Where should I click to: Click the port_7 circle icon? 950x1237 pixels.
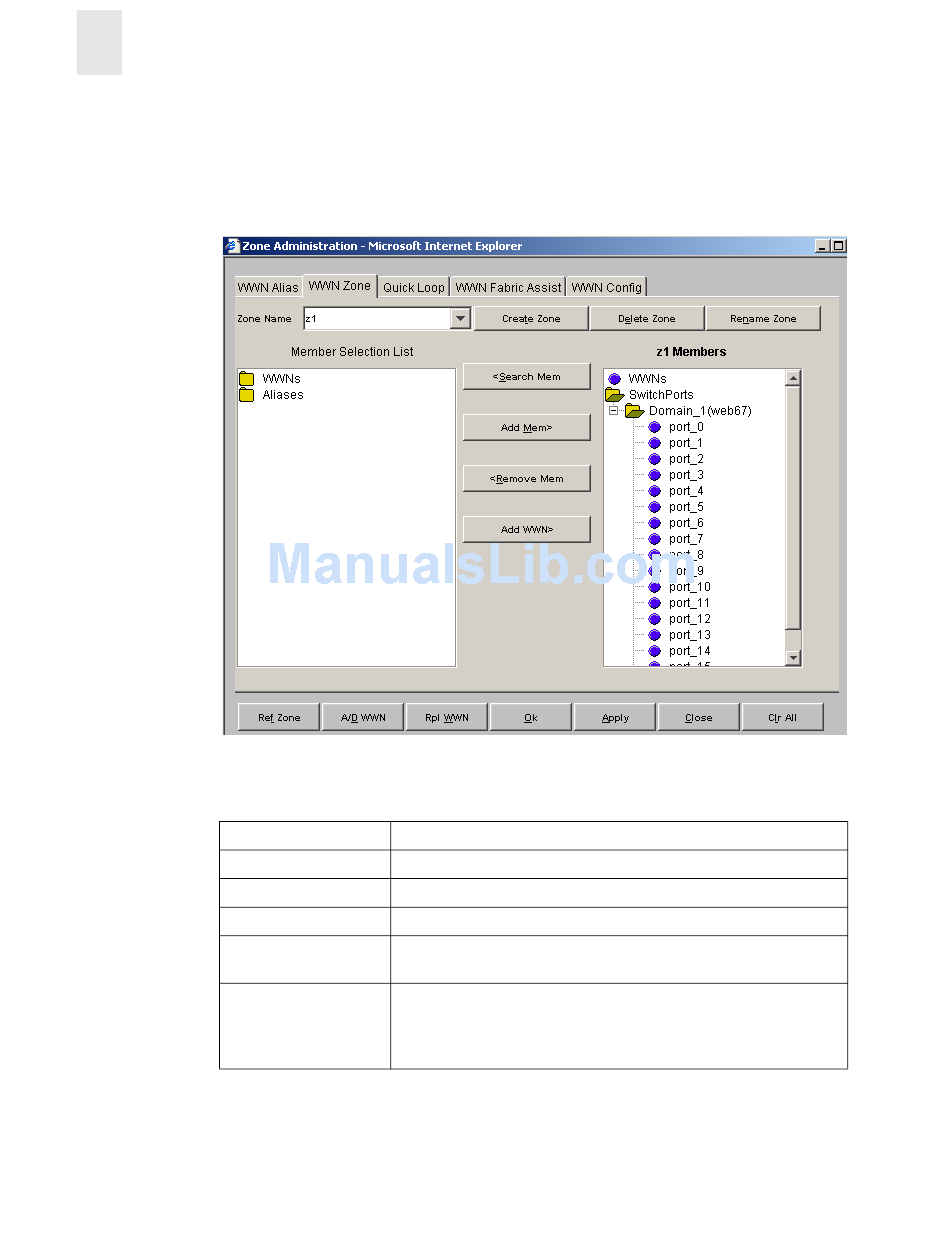655,539
